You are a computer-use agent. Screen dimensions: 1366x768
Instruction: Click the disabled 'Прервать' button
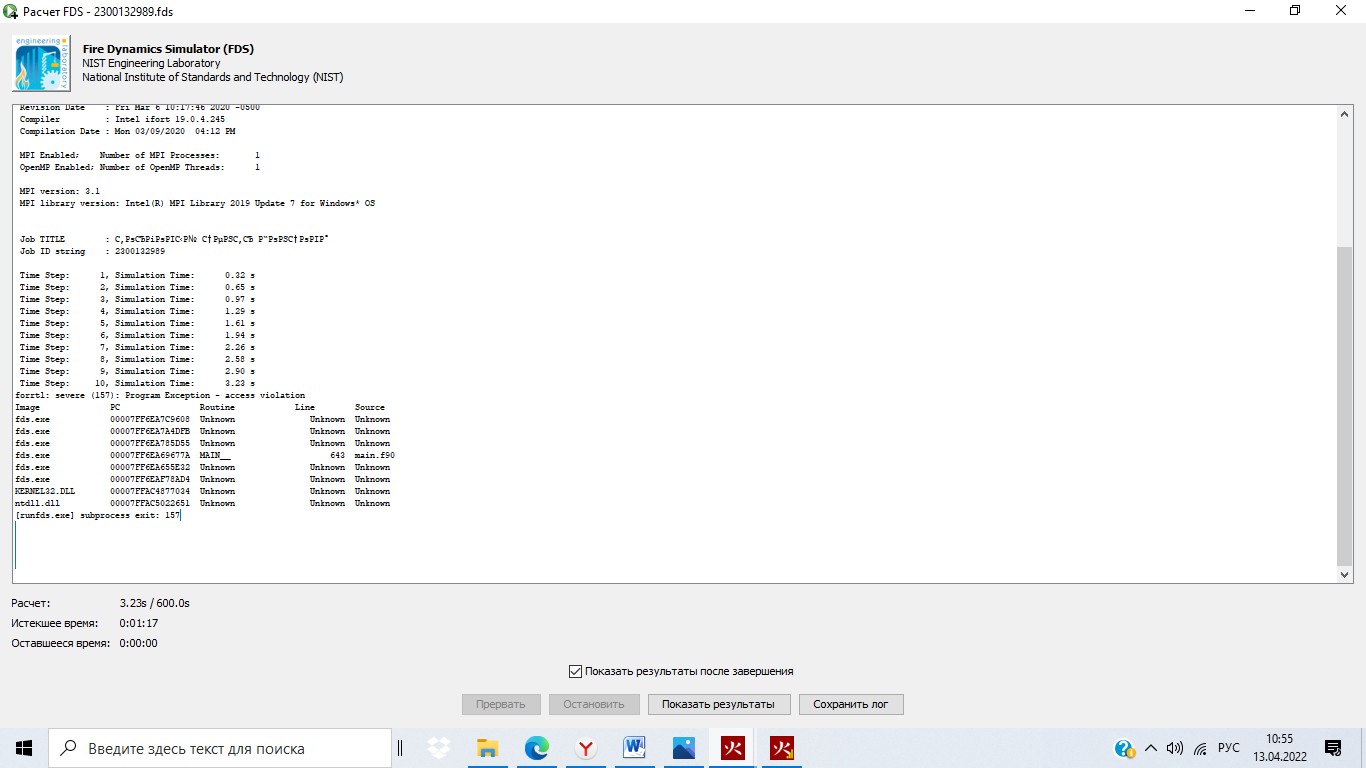point(501,704)
